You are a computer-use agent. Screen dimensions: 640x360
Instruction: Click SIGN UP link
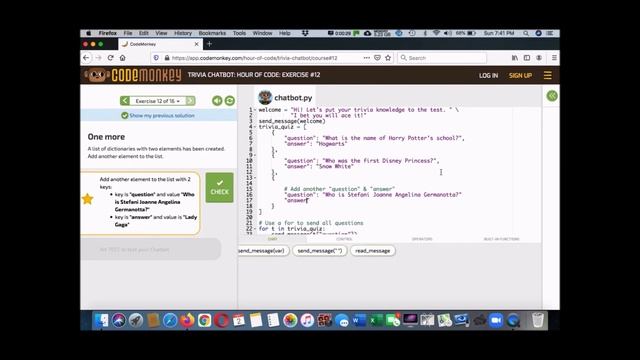tap(520, 76)
